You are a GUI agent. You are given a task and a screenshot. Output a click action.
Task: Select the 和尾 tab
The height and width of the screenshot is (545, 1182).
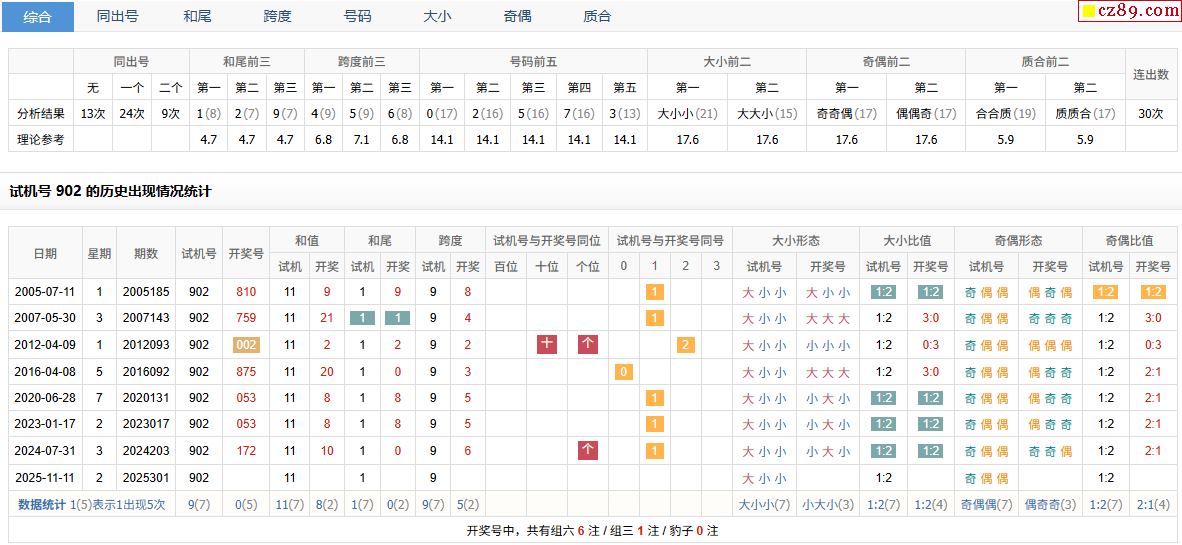[197, 16]
